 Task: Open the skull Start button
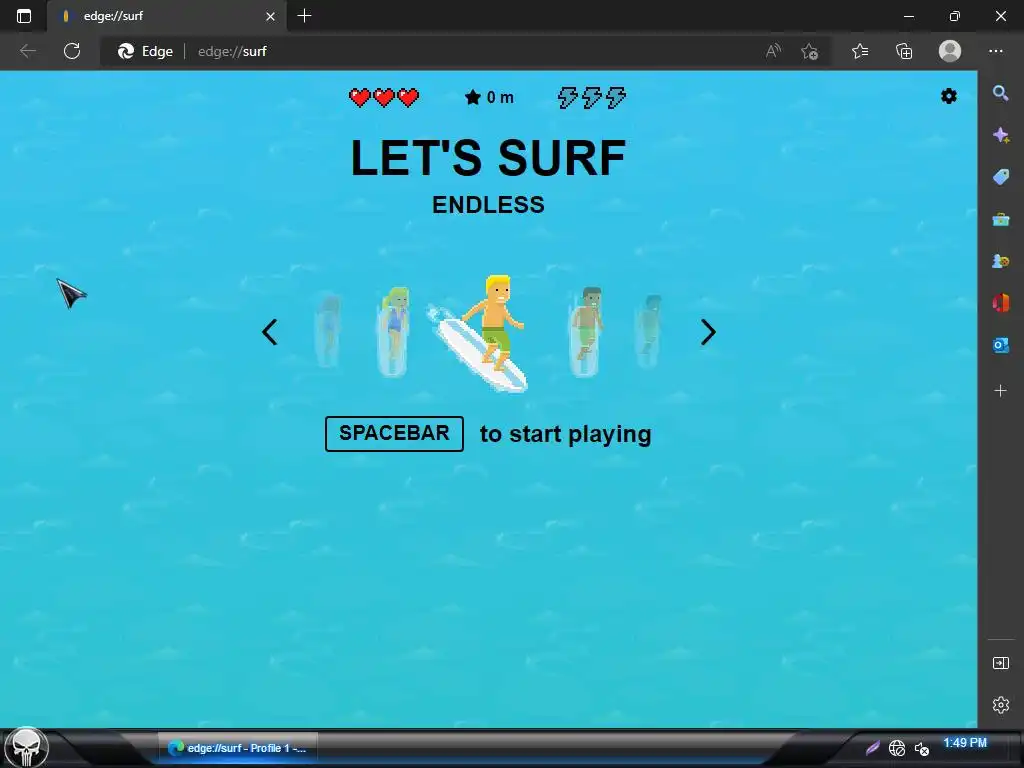point(26,748)
